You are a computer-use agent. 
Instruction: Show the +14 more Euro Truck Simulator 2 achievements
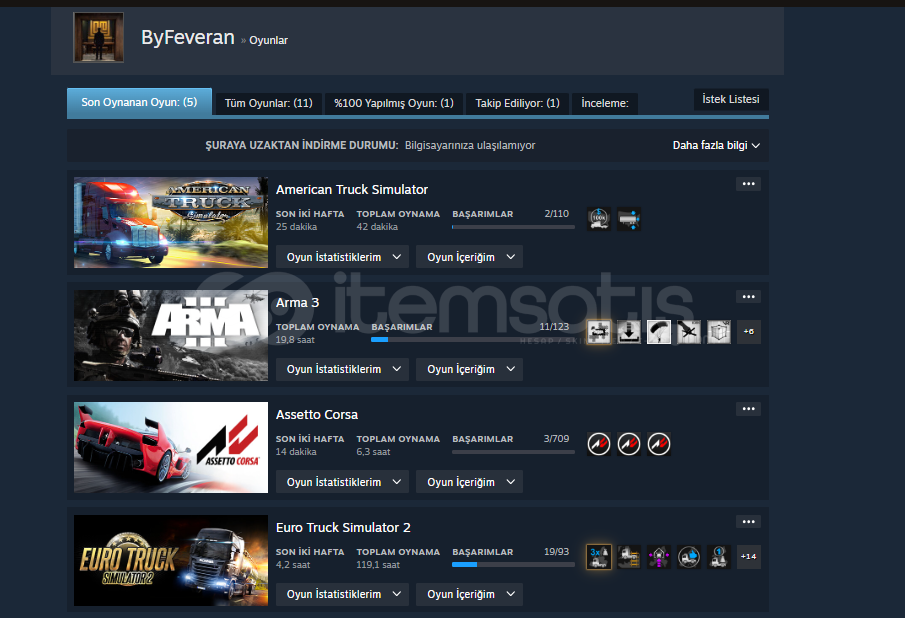[x=749, y=557]
